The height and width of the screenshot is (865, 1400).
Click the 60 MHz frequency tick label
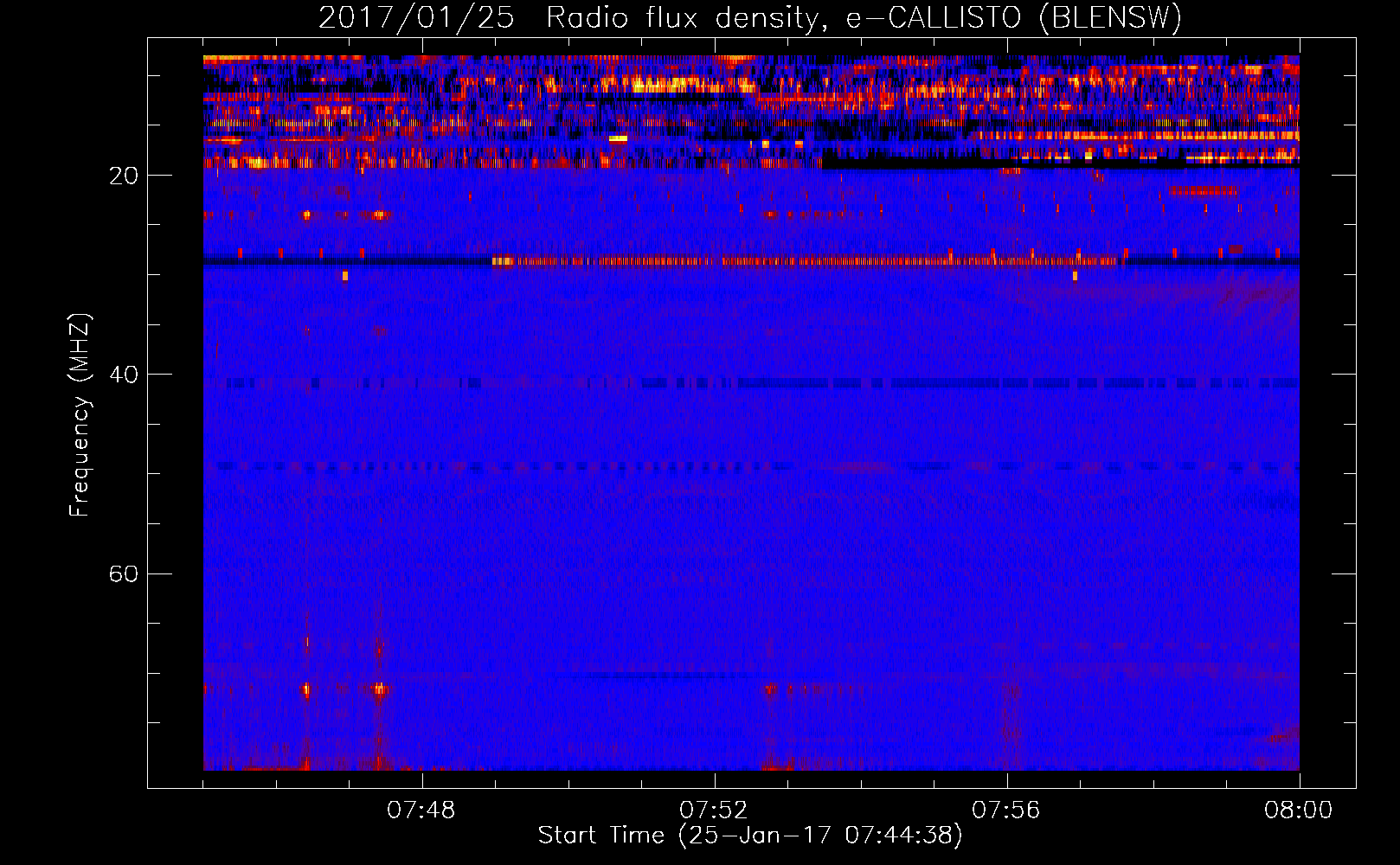pos(124,574)
